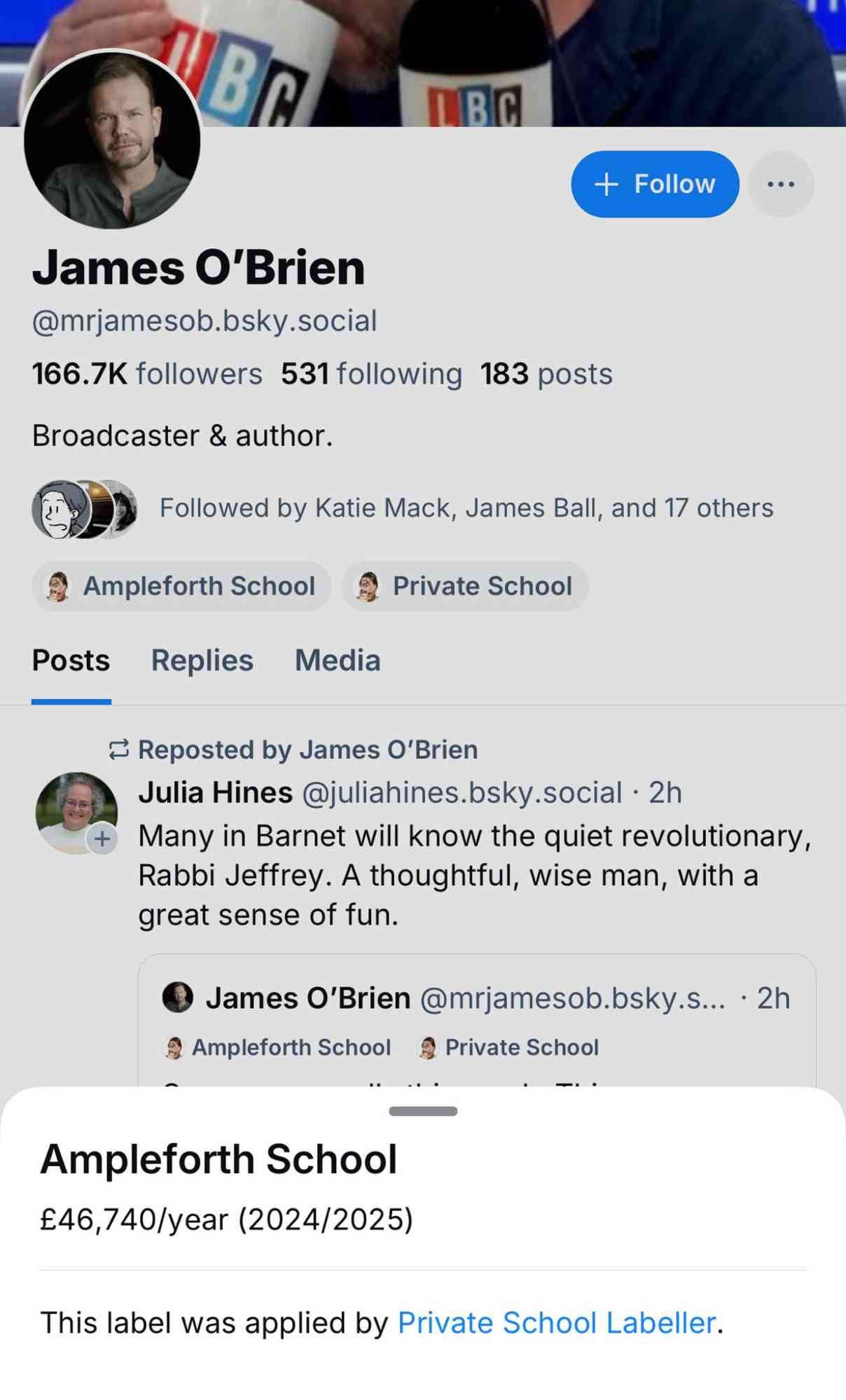The width and height of the screenshot is (846, 1400).
Task: Tap the Private School label pill
Action: tap(466, 586)
